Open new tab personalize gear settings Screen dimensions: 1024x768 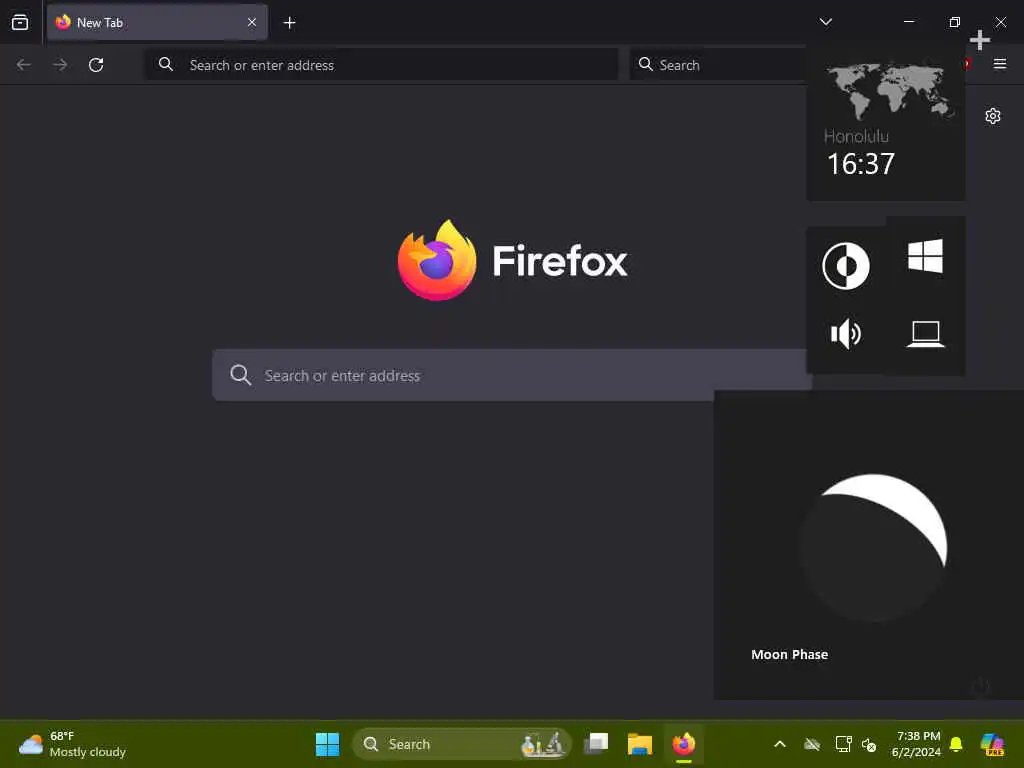pos(993,116)
